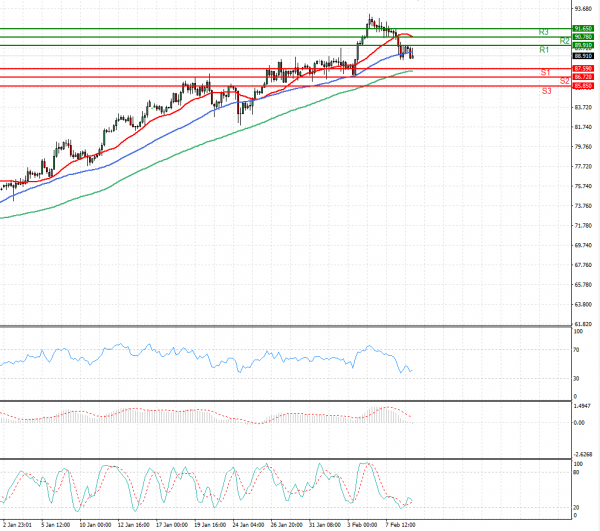Click the 10 Jan 00:00 date label
This screenshot has height=531, width=600.
point(95,525)
